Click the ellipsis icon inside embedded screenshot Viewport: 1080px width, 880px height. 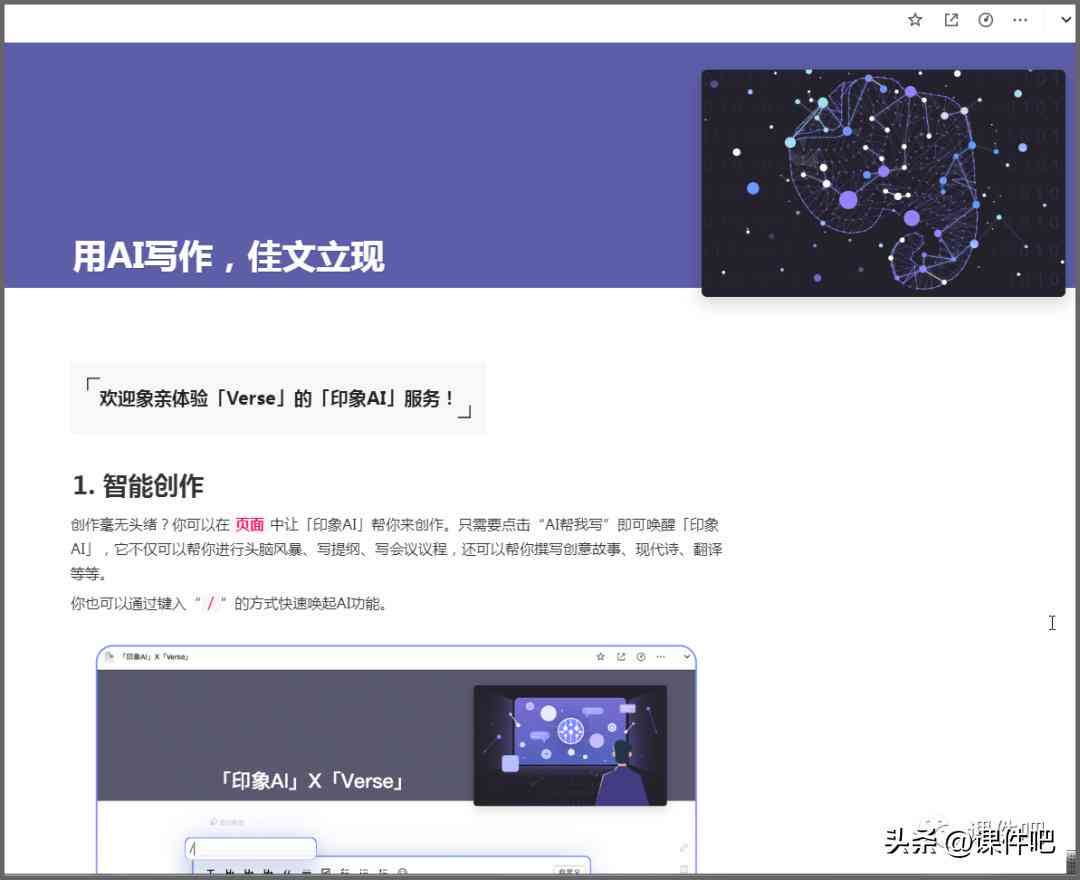coord(661,657)
